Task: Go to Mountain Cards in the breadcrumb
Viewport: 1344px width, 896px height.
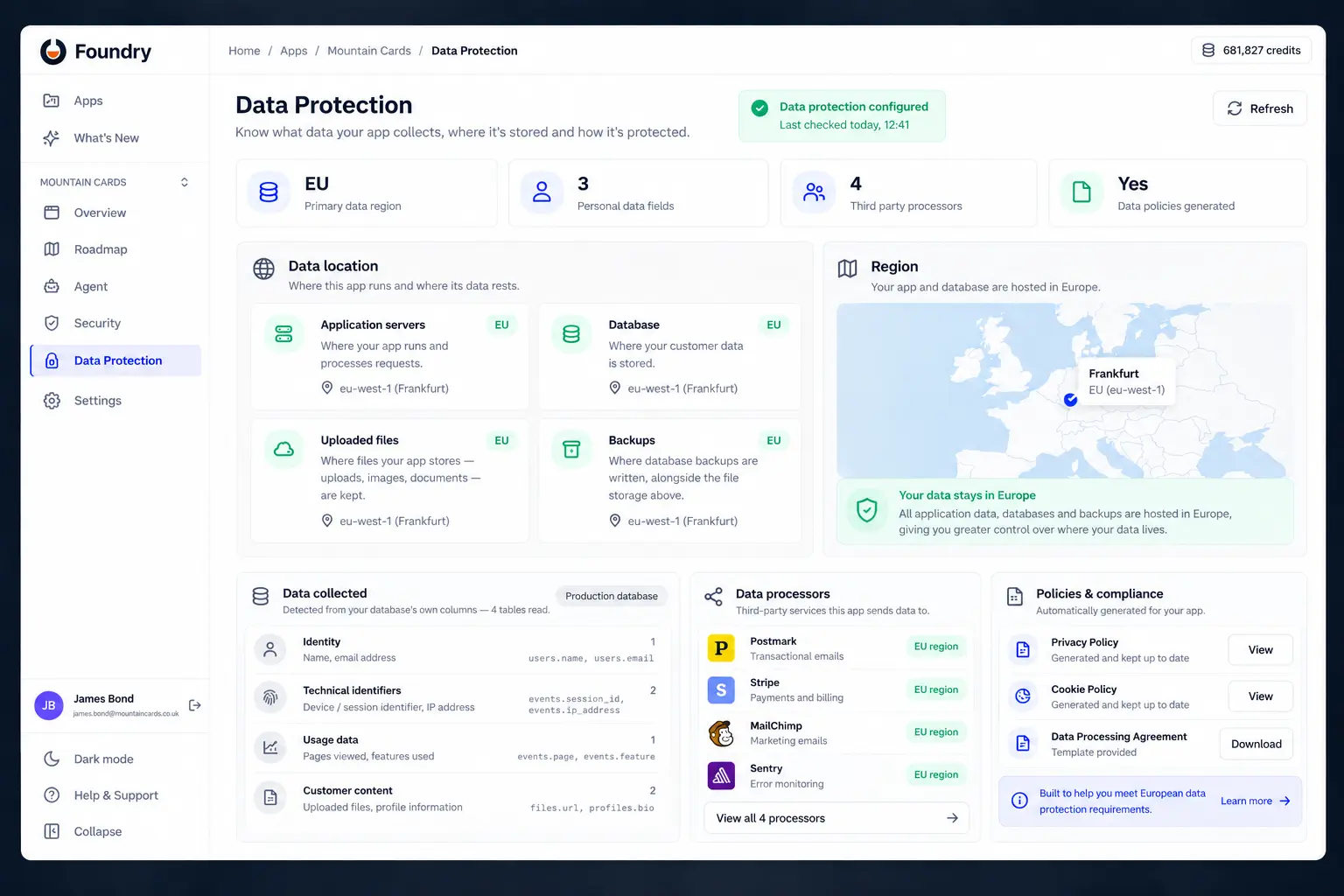Action: tap(369, 51)
